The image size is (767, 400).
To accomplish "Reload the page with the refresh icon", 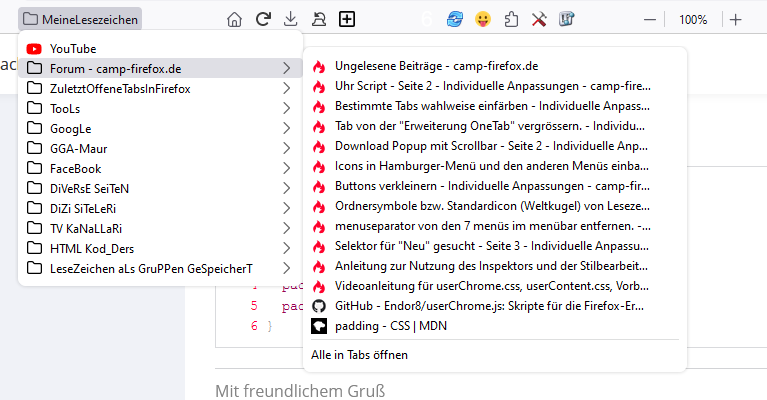I will point(263,19).
